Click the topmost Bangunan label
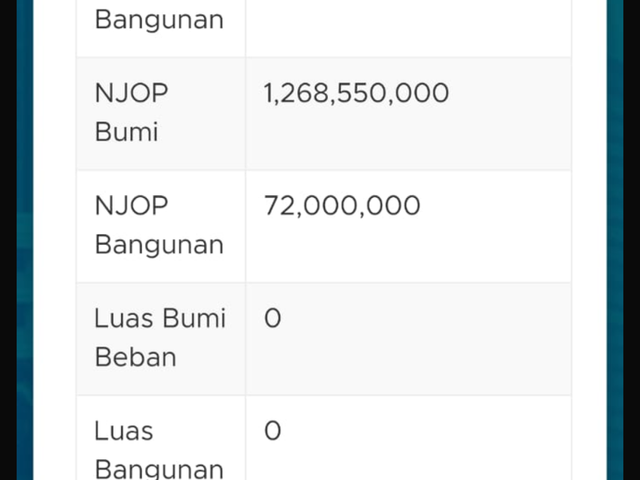Screen dimensions: 640x480 (159, 20)
